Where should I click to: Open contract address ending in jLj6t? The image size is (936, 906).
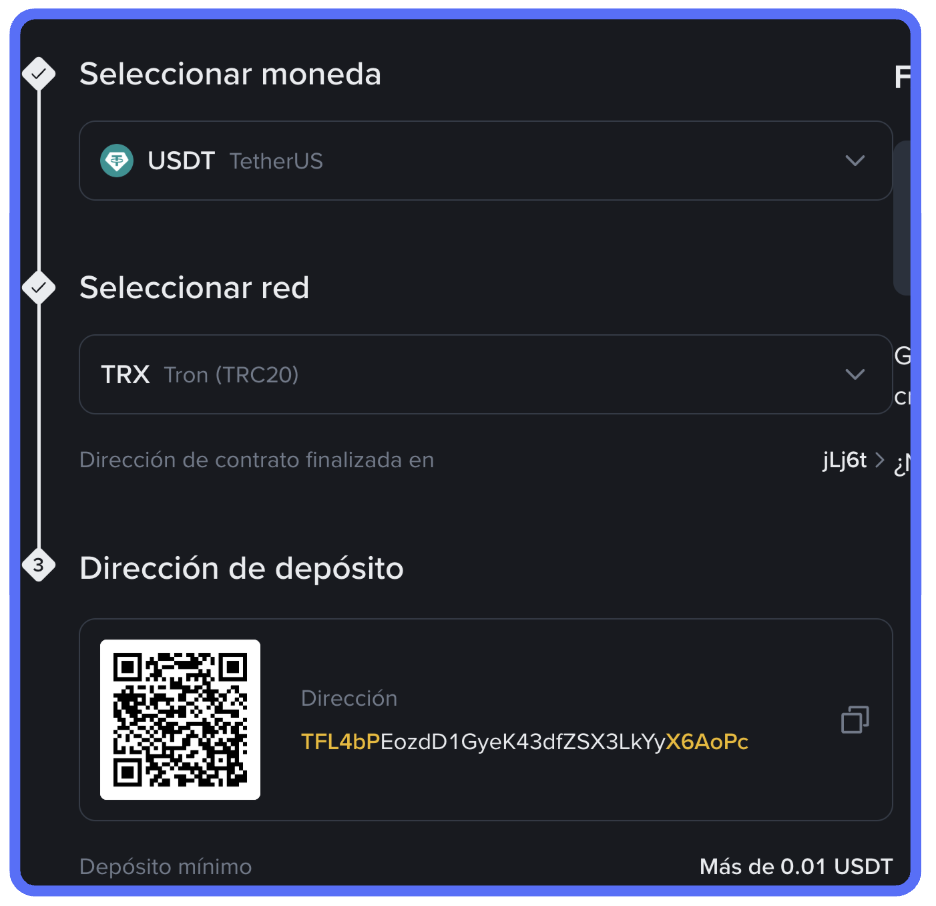[844, 460]
